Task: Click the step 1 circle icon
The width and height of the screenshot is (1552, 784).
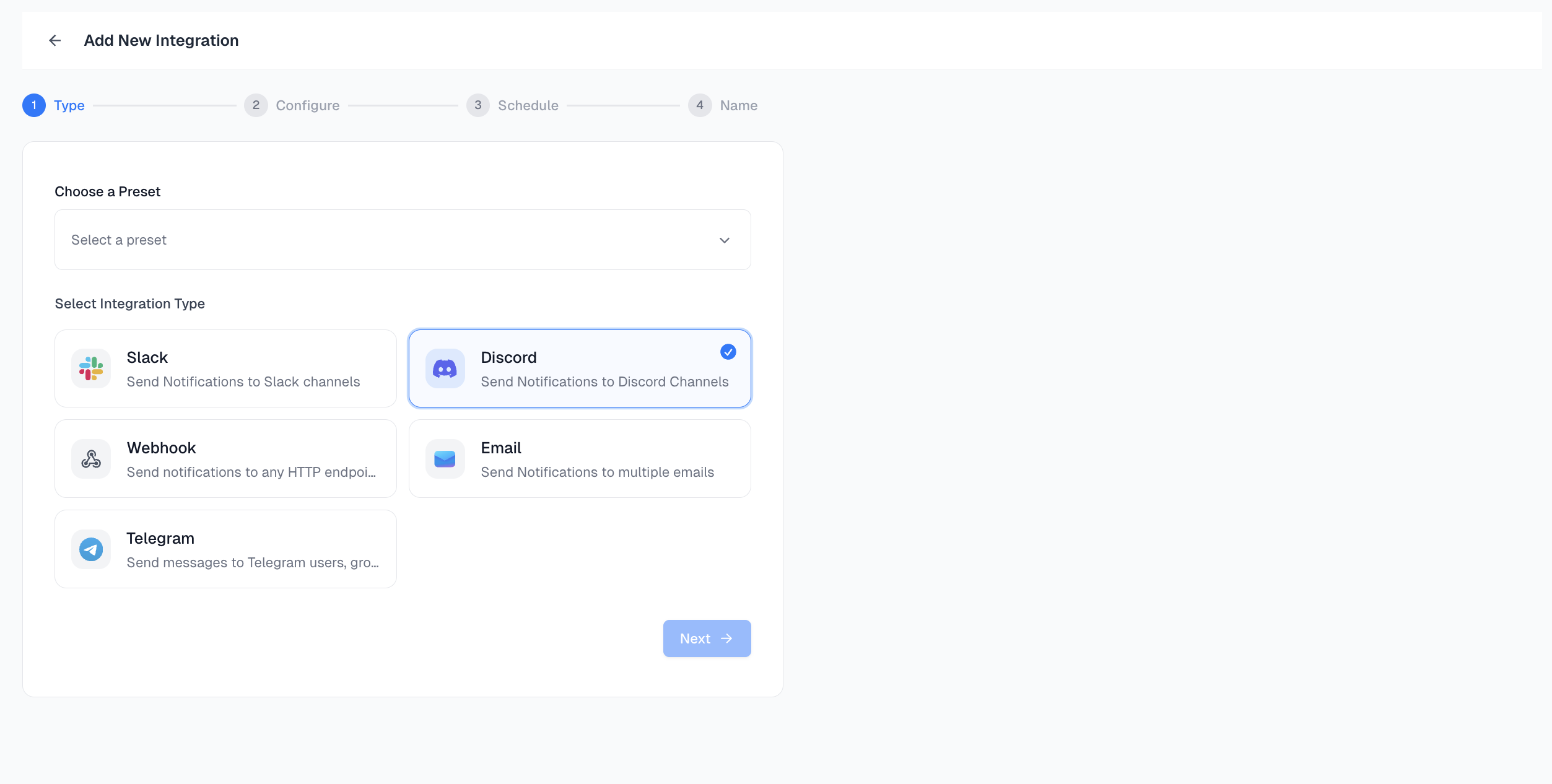Action: (x=34, y=105)
